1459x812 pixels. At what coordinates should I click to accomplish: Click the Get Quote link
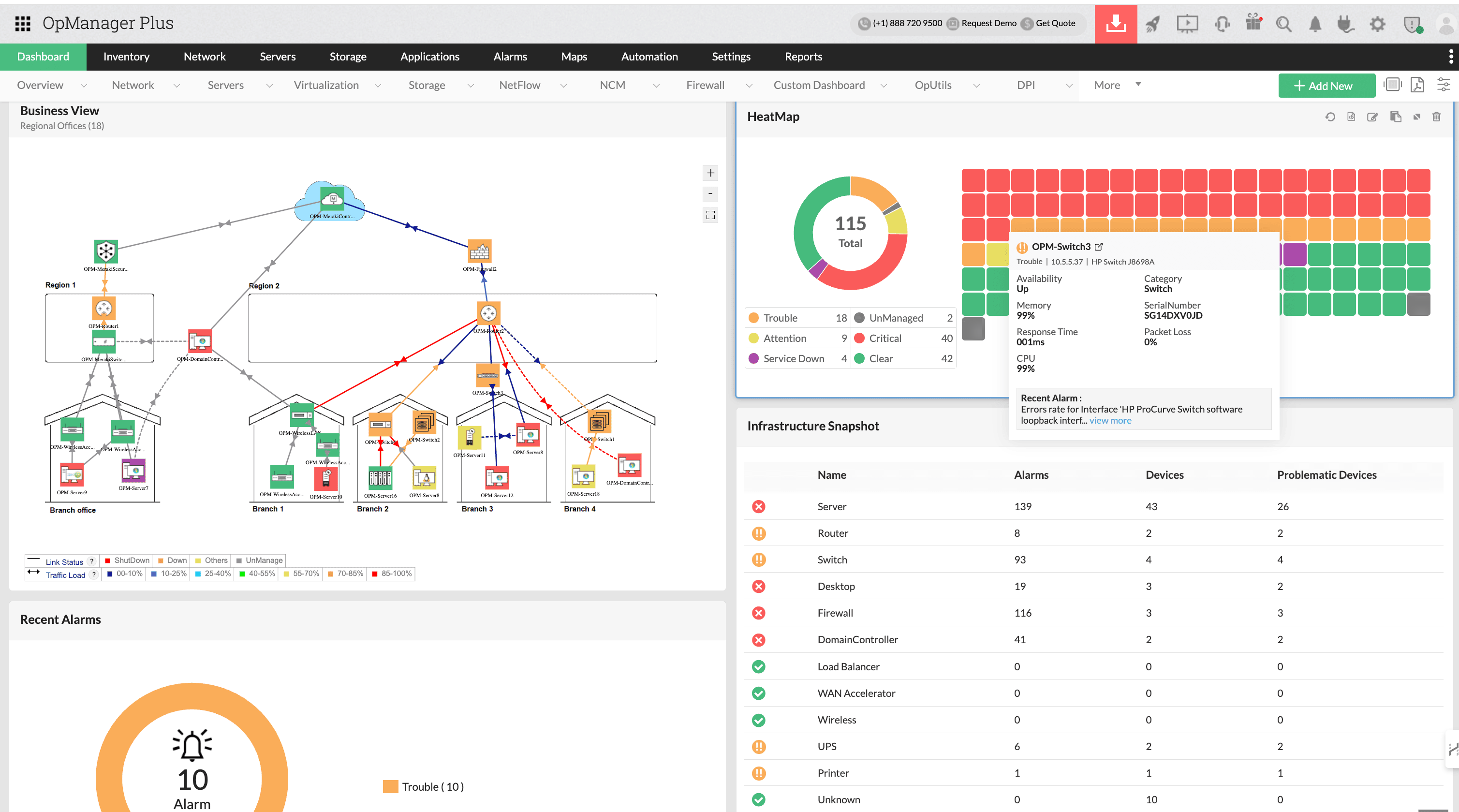coord(1055,23)
